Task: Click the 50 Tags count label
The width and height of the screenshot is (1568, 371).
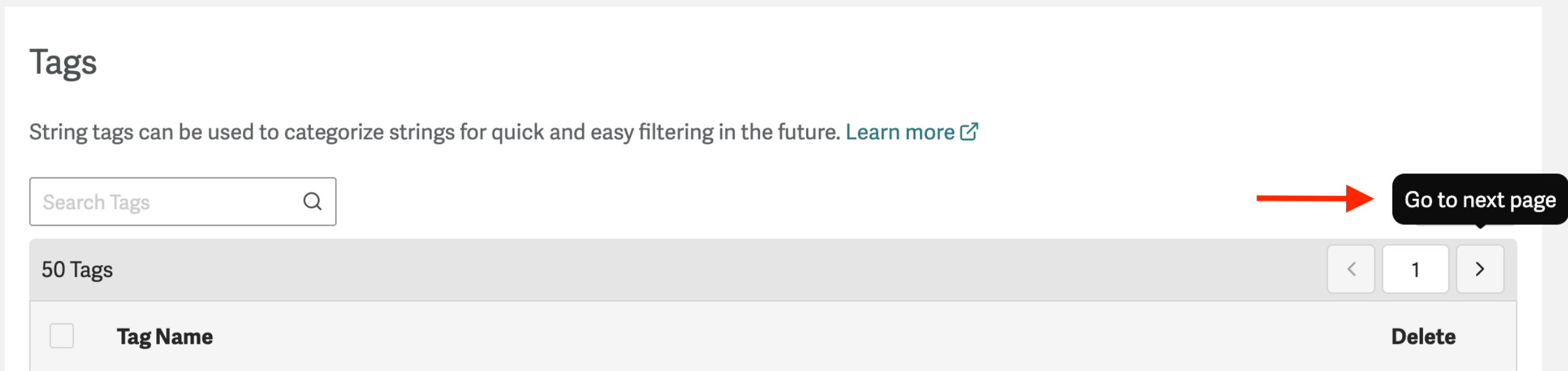Action: click(78, 269)
